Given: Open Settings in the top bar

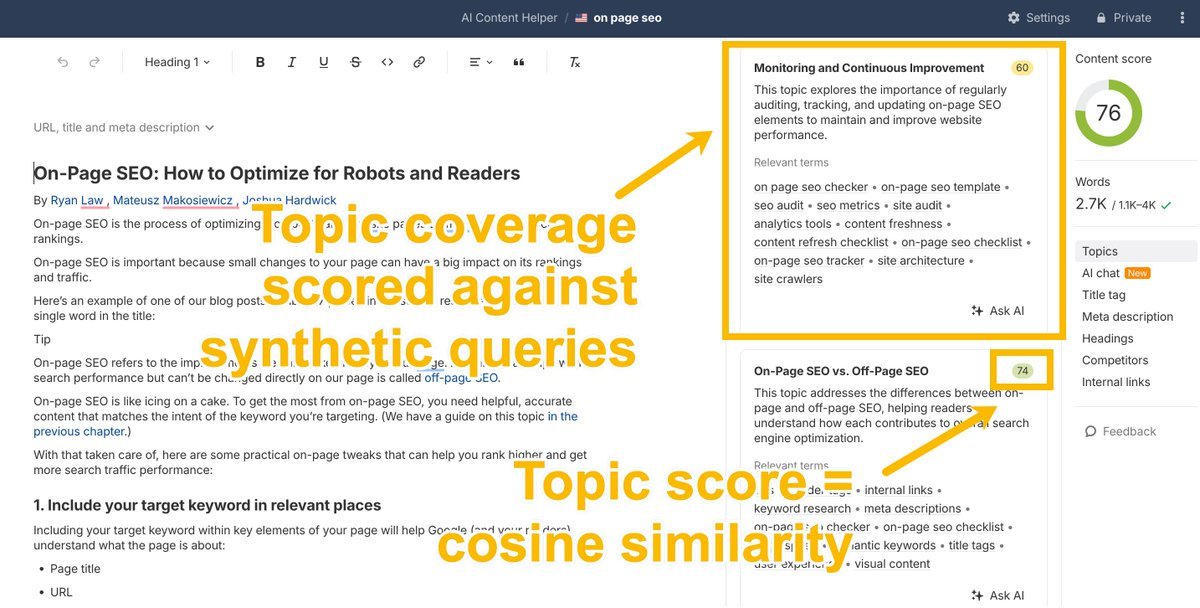Looking at the screenshot, I should coord(1038,18).
